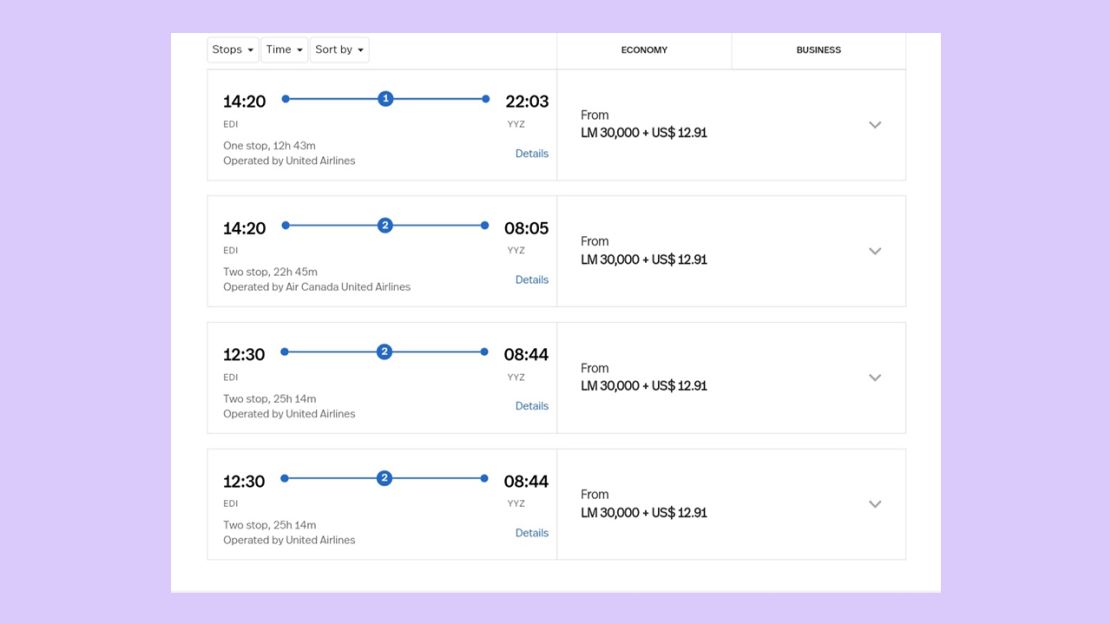The image size is (1110, 624).
Task: Click the stop badge '2' on the 22h 45m flight
Action: pos(385,225)
